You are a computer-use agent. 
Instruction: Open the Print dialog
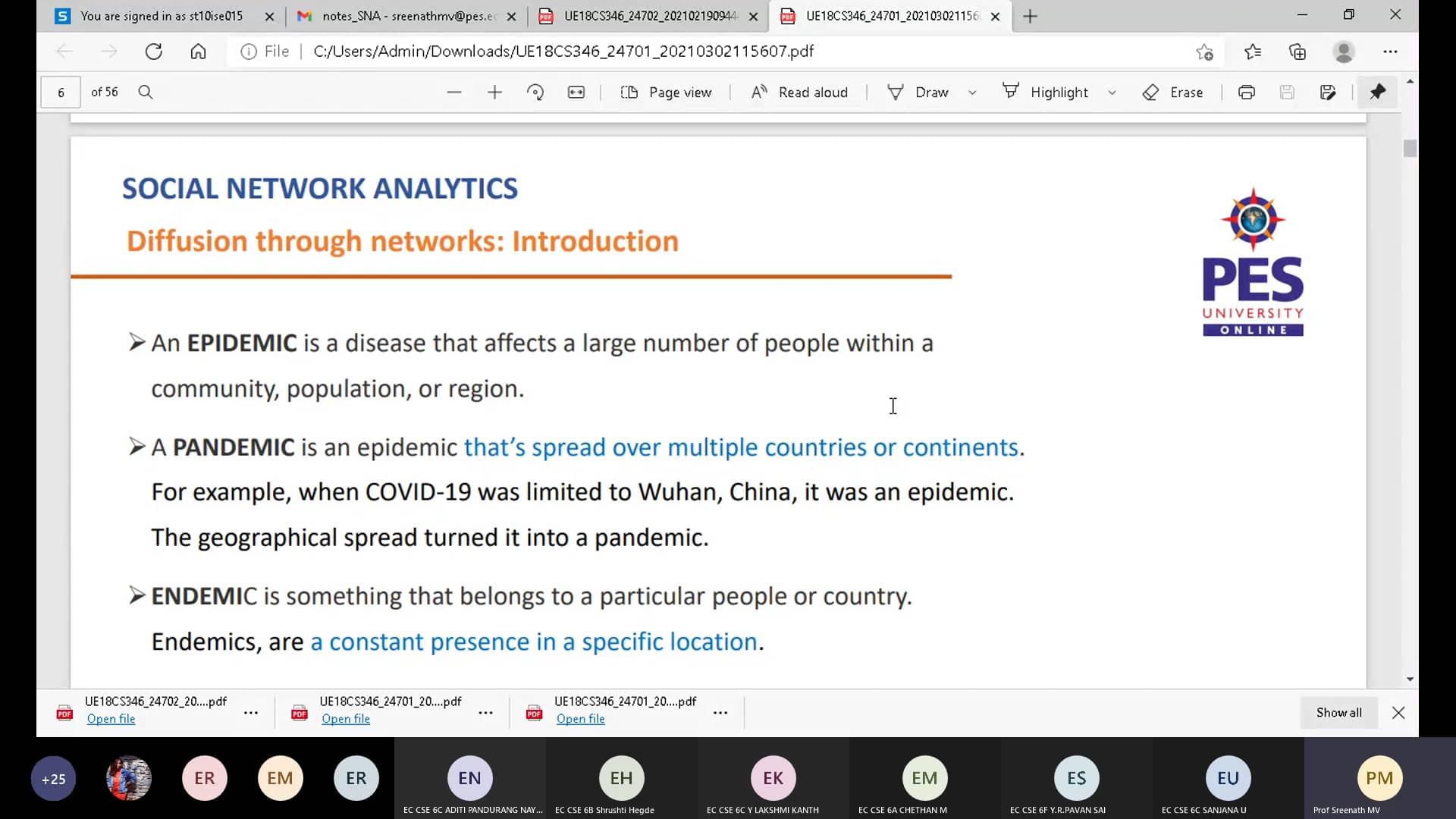point(1246,92)
